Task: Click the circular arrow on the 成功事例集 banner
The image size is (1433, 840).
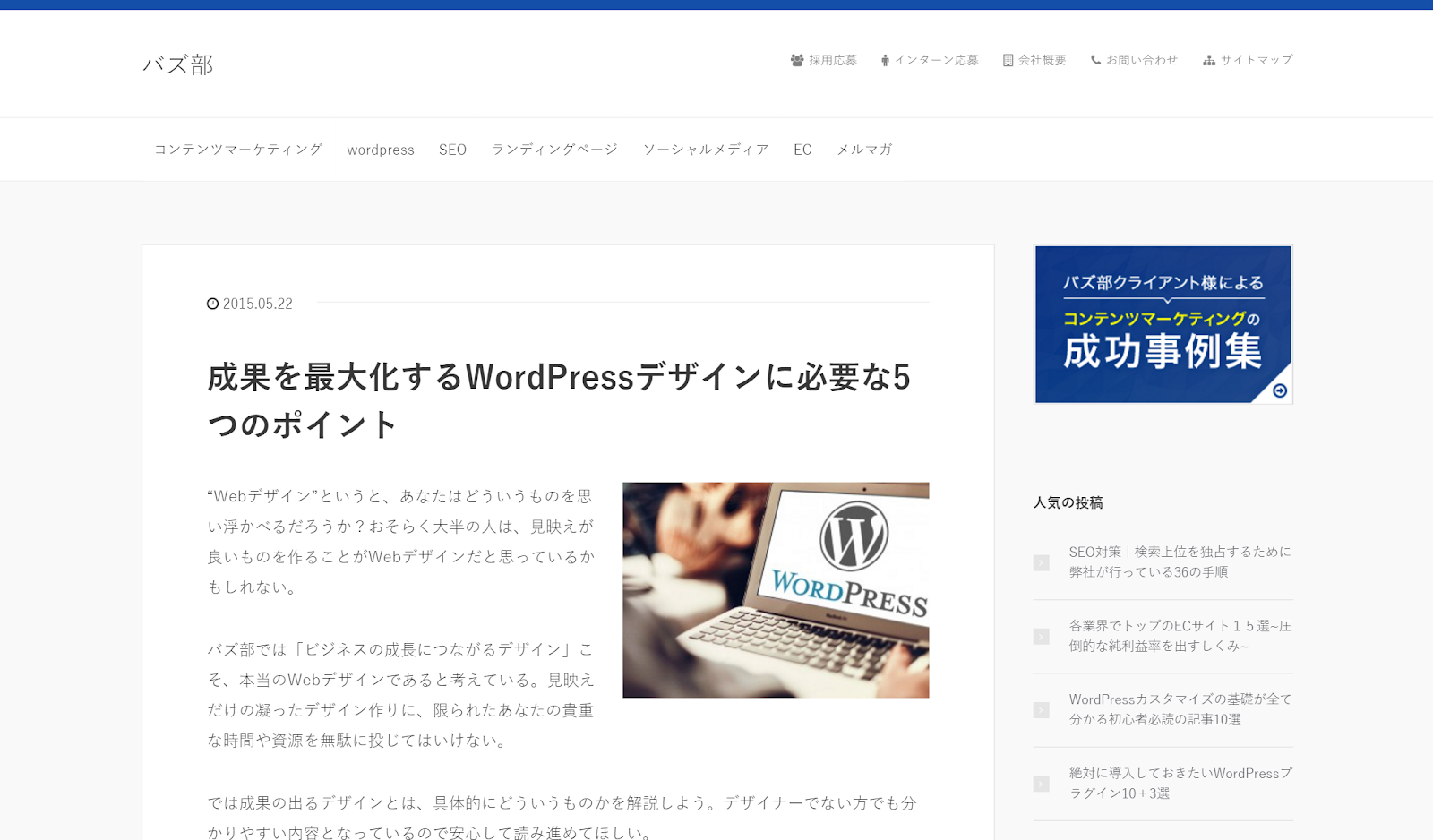Action: coord(1280,390)
